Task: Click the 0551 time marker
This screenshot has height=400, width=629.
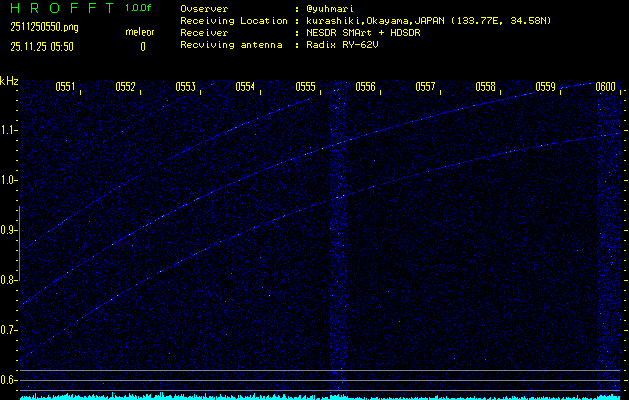Action: click(66, 87)
